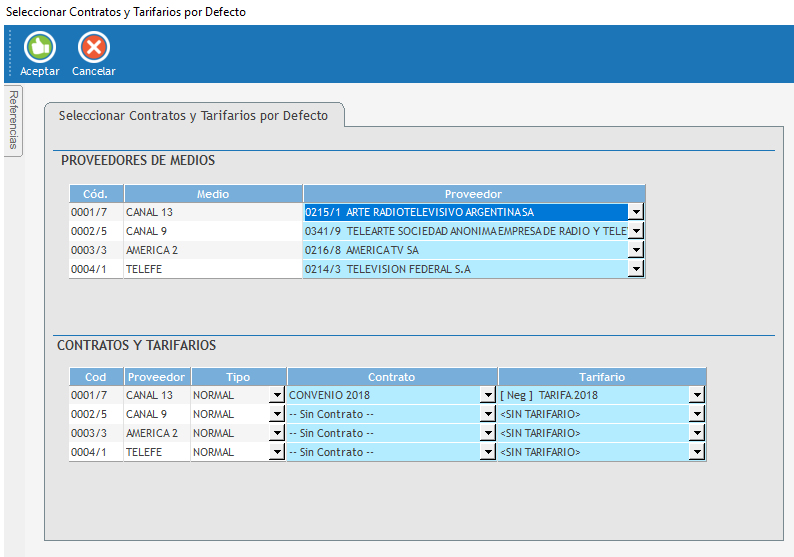Expand the proveedor dropdown for Canal 13

pos(635,212)
